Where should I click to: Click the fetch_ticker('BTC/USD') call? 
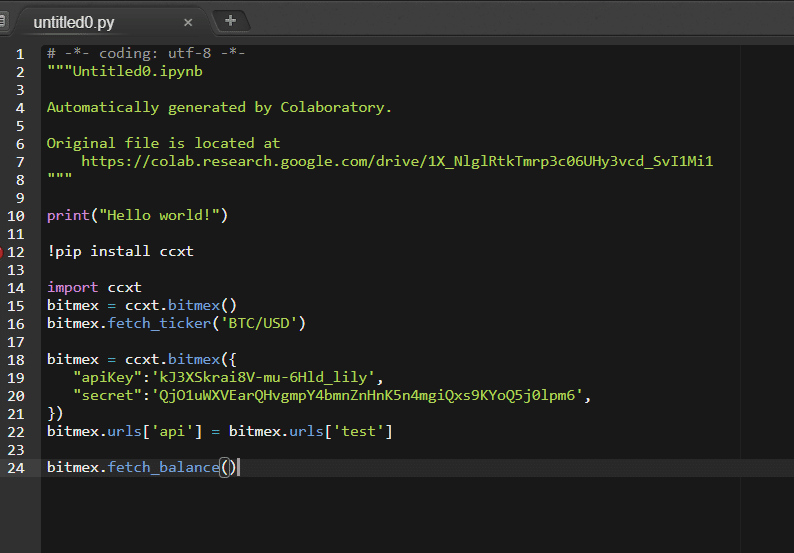click(207, 323)
